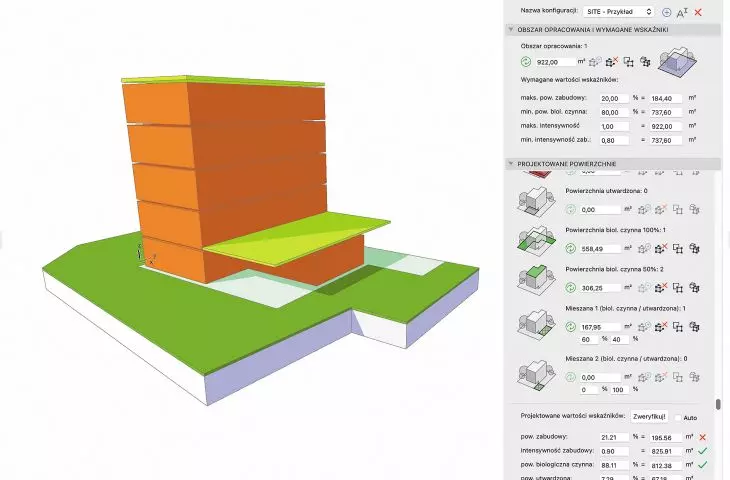Click maks. pow. zabudowy area field 184,40
Screen dimensions: 730x480
(666, 99)
